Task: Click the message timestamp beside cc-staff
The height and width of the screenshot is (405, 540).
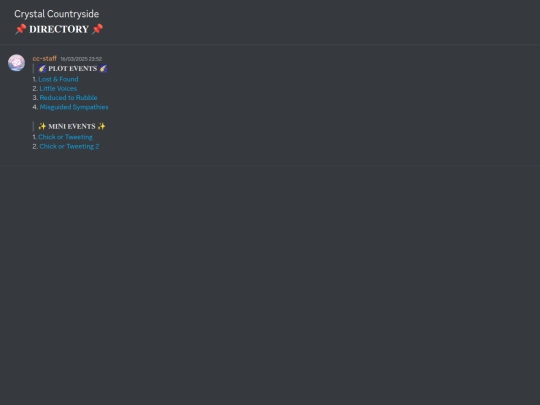Action: (81, 59)
